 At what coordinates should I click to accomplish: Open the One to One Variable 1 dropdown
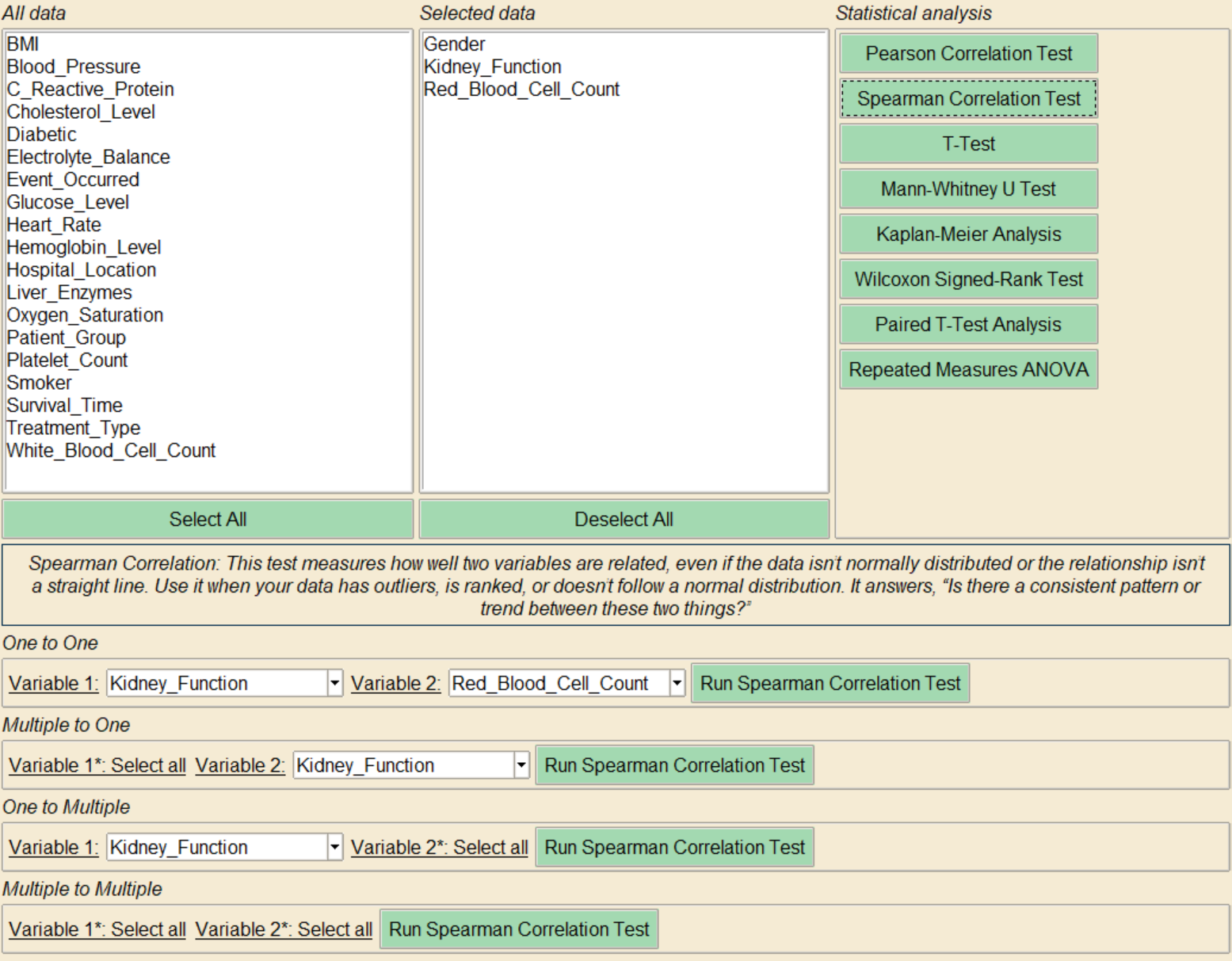coord(334,683)
